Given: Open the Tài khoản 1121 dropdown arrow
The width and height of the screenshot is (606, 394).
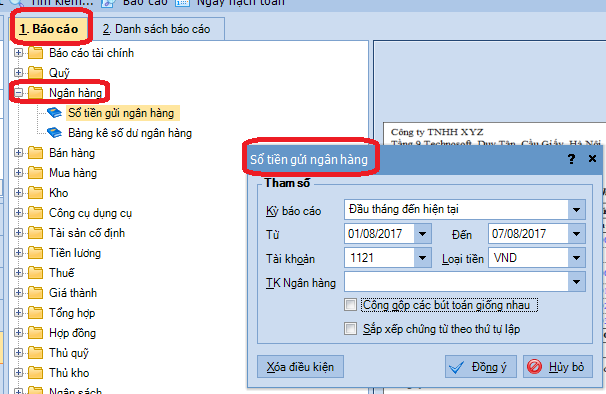Looking at the screenshot, I should (x=422, y=258).
